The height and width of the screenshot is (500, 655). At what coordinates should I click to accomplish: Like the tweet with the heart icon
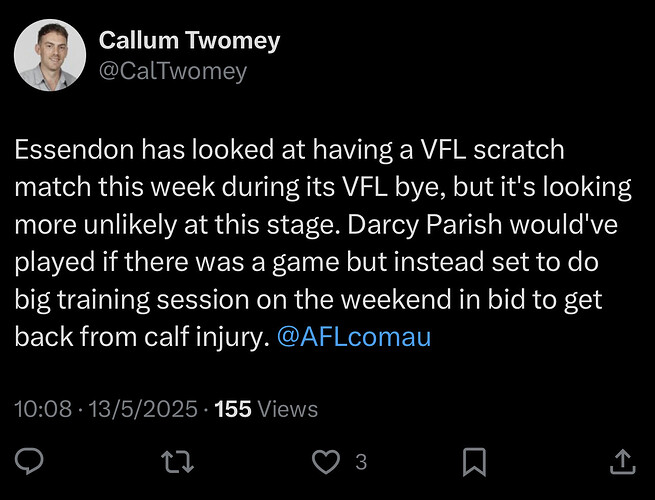pos(323,461)
